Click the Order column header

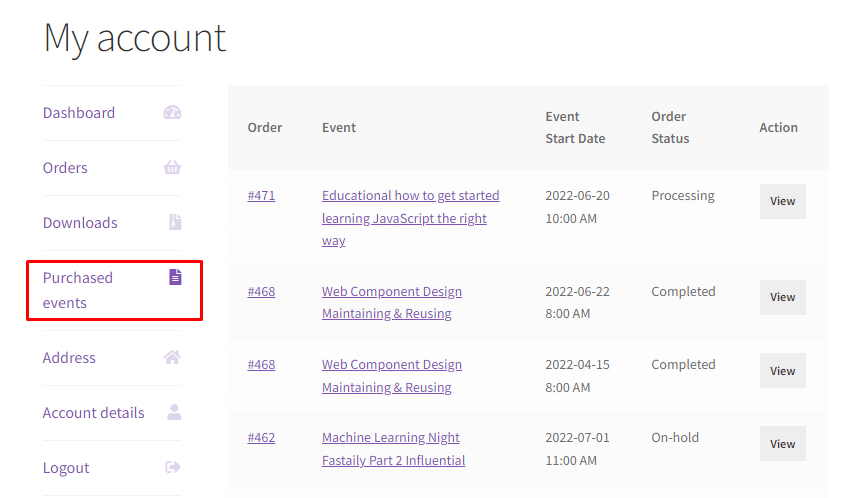point(265,127)
